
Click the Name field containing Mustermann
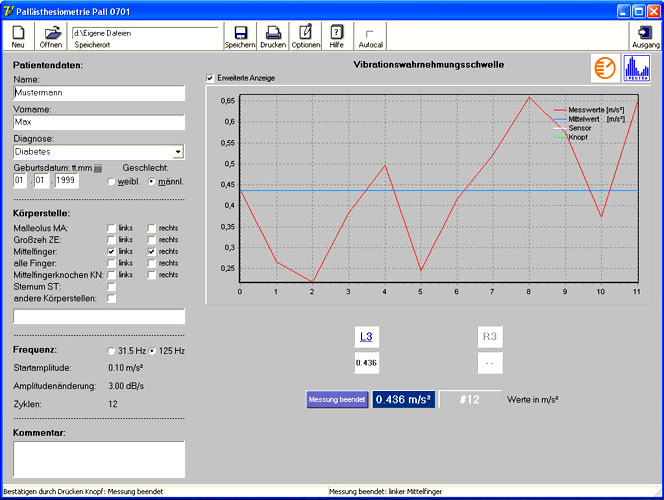(x=99, y=93)
